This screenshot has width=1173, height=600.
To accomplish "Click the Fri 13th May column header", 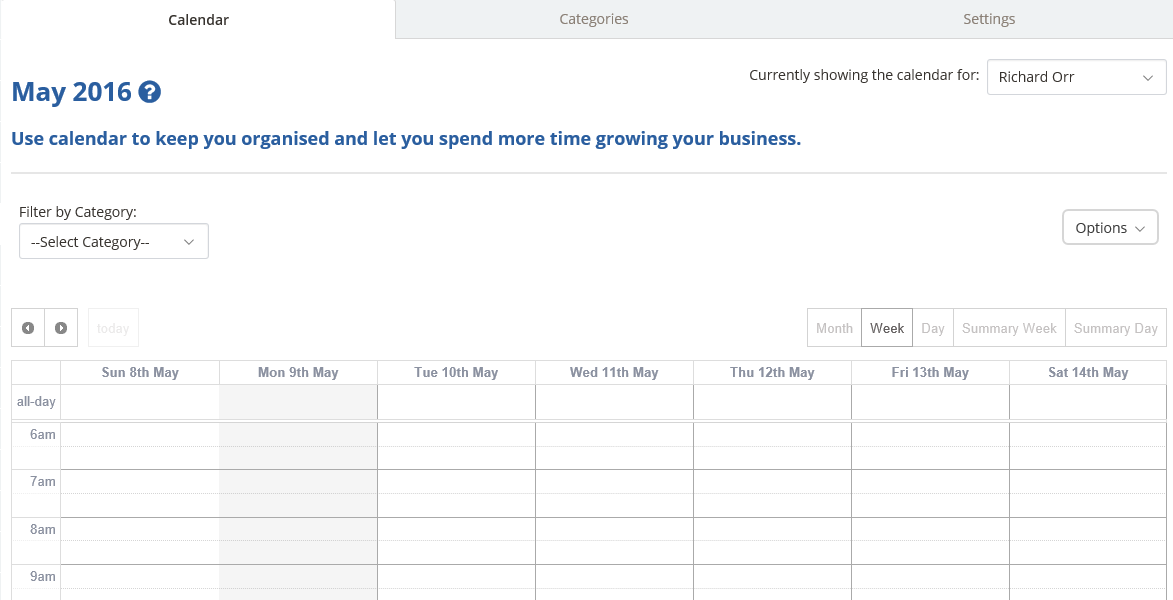I will point(930,373).
